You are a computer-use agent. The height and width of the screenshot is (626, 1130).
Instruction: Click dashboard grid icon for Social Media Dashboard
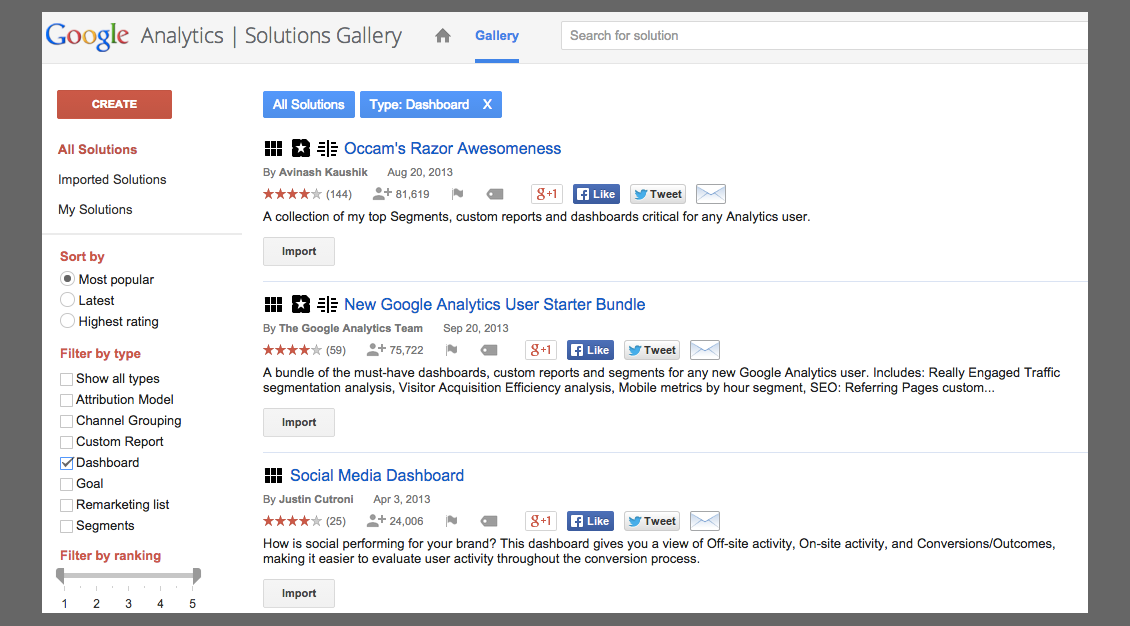point(273,475)
